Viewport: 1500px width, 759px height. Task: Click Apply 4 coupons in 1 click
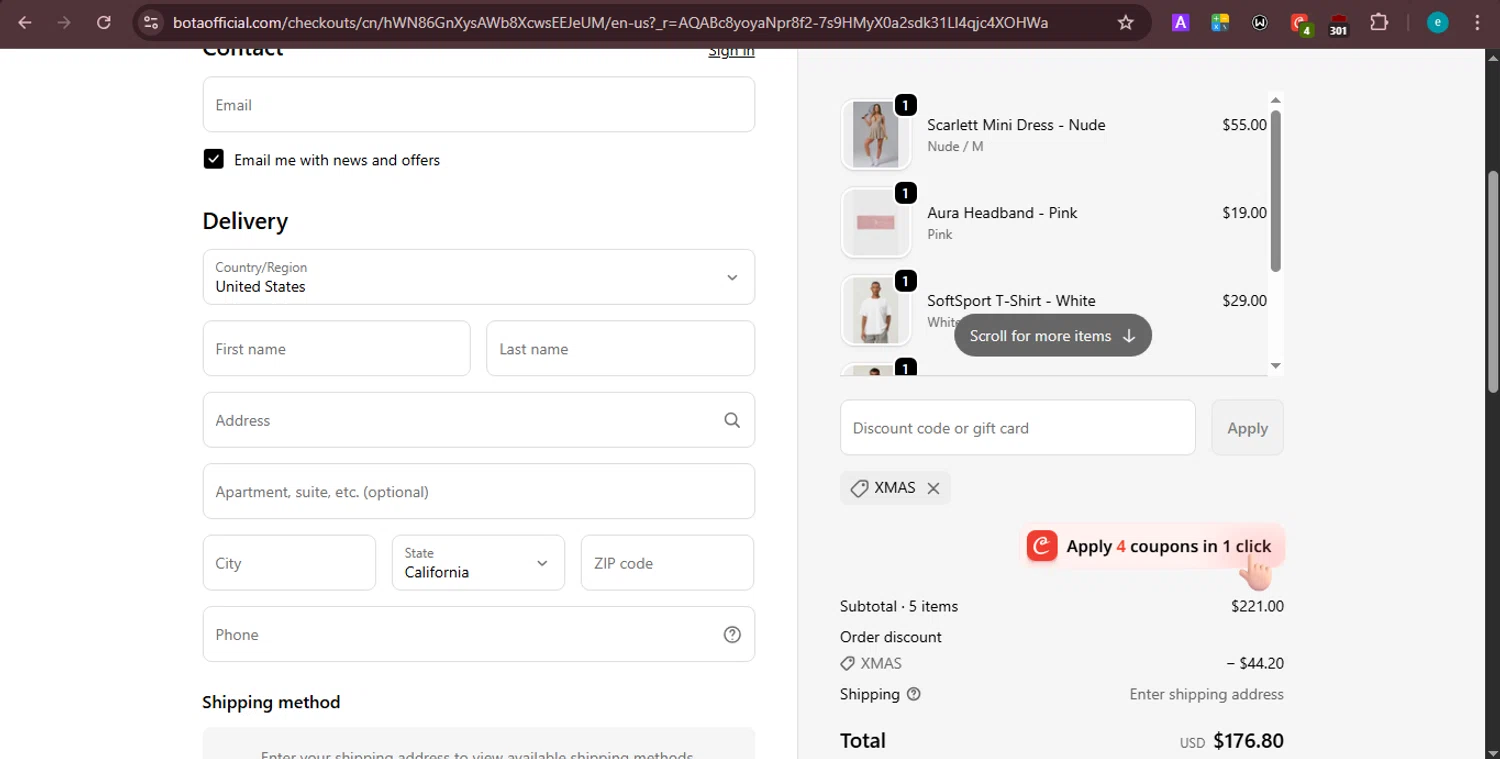point(1155,546)
